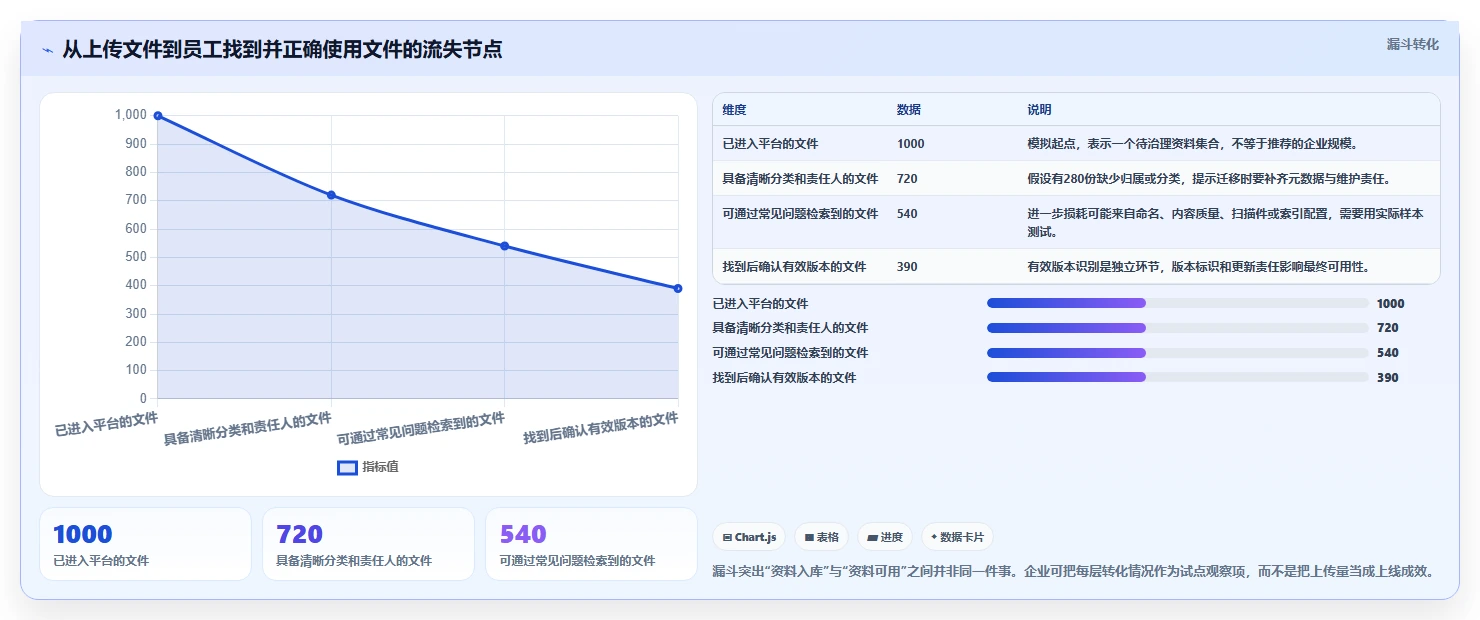Screen dimensions: 1480x620
Task: Click x-axis label 具备清晰分类和责任人的文件
Action: coord(247,428)
